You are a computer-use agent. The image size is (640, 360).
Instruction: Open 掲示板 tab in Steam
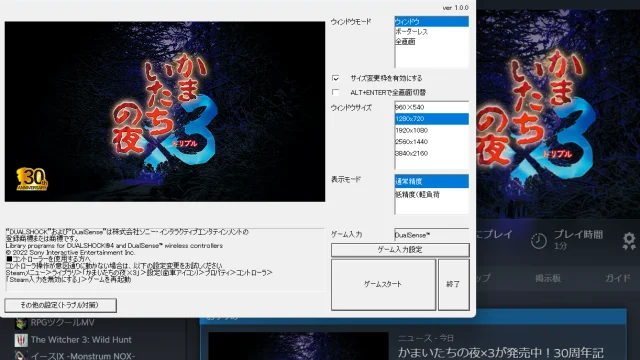pos(548,278)
